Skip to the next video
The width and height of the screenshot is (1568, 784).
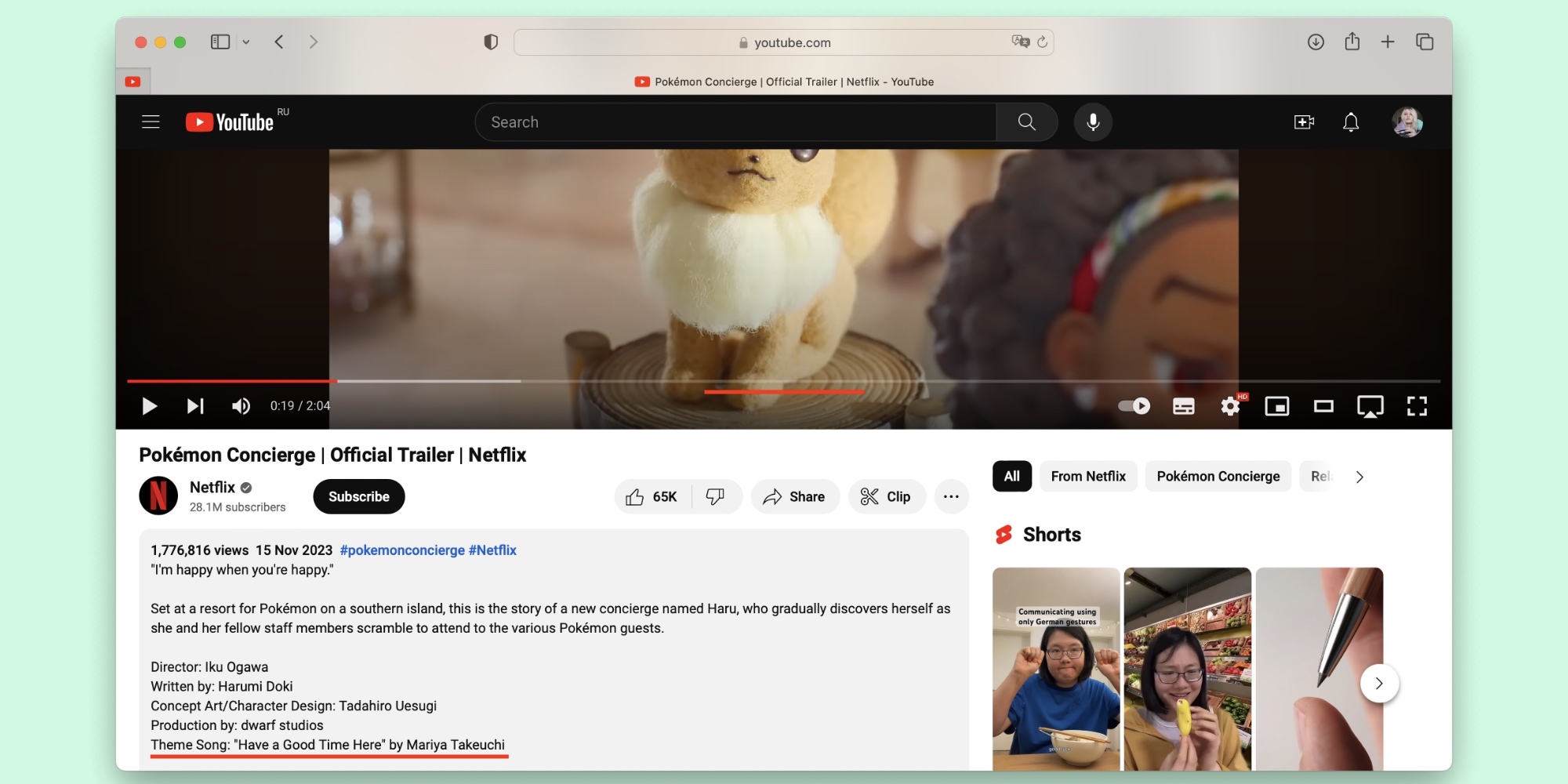(195, 406)
